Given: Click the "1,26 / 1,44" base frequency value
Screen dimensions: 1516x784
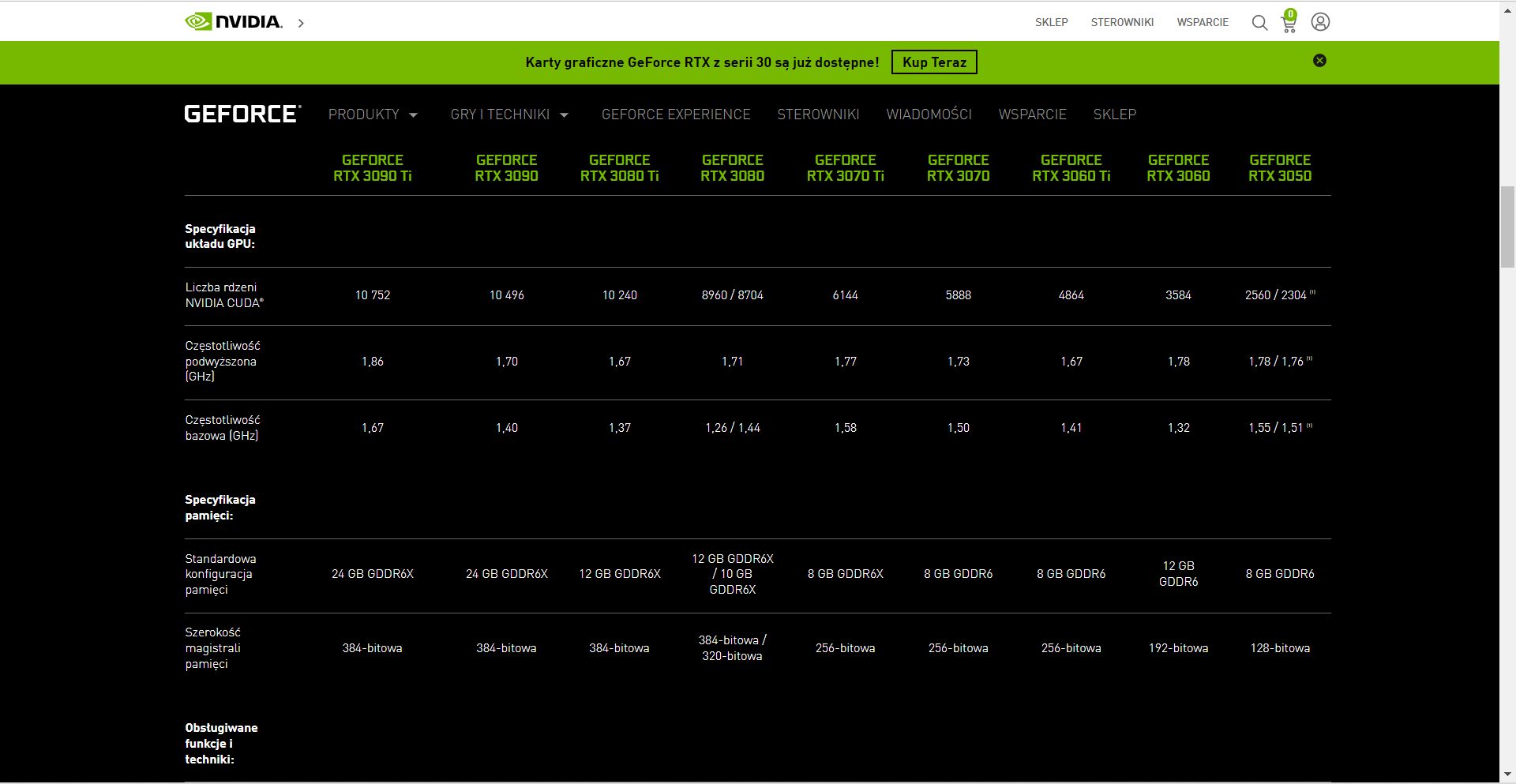Looking at the screenshot, I should tap(732, 428).
